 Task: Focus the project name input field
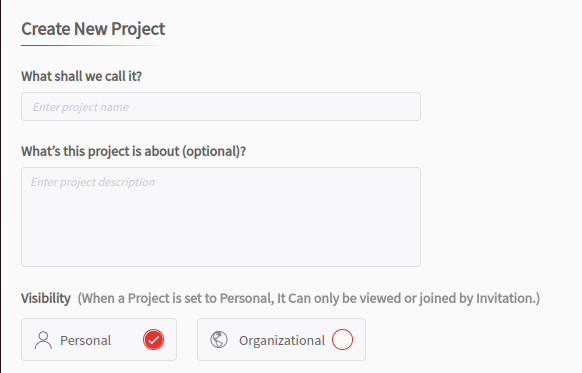(x=221, y=107)
